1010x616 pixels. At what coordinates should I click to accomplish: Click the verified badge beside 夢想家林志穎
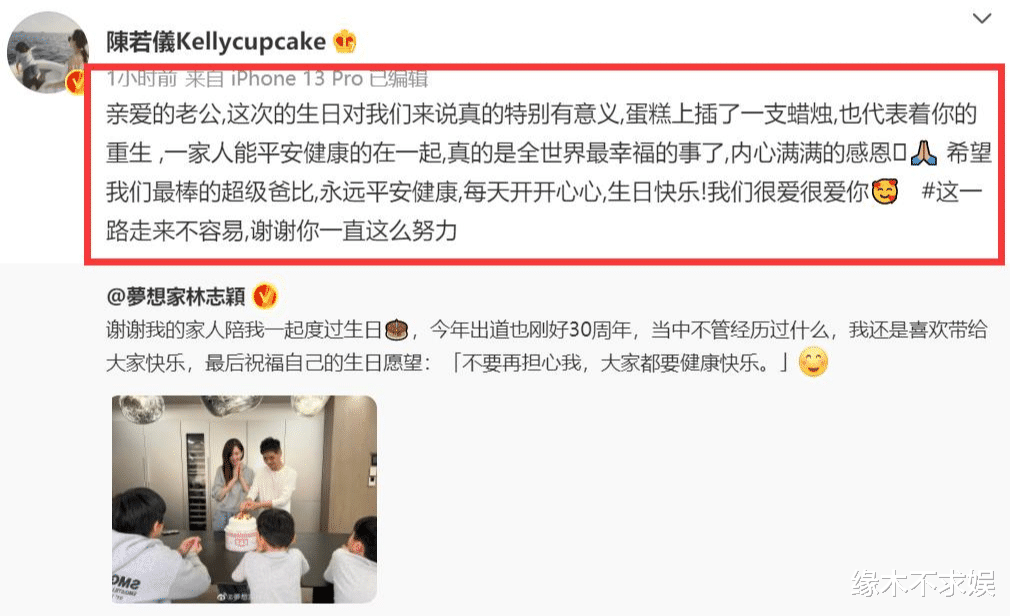(264, 296)
